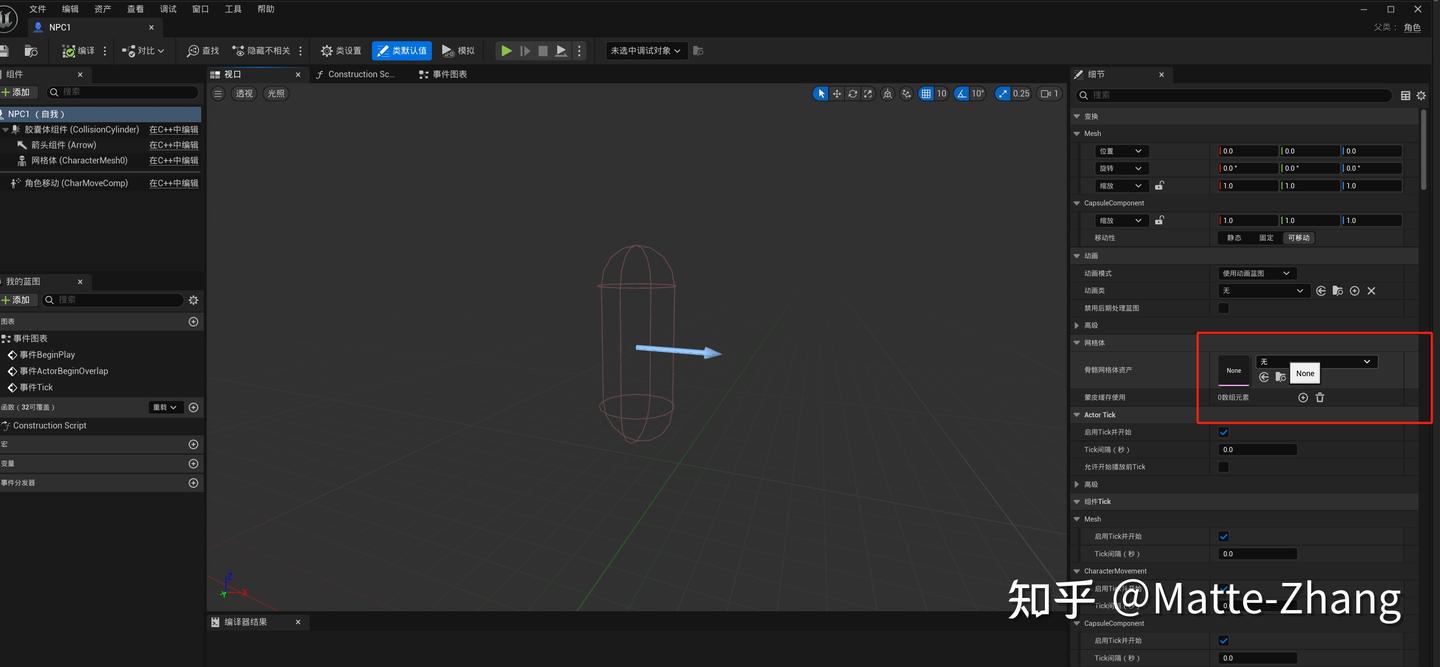1440x667 pixels.
Task: Adjust the Tick间隔（秒） value slider
Action: tap(1257, 449)
